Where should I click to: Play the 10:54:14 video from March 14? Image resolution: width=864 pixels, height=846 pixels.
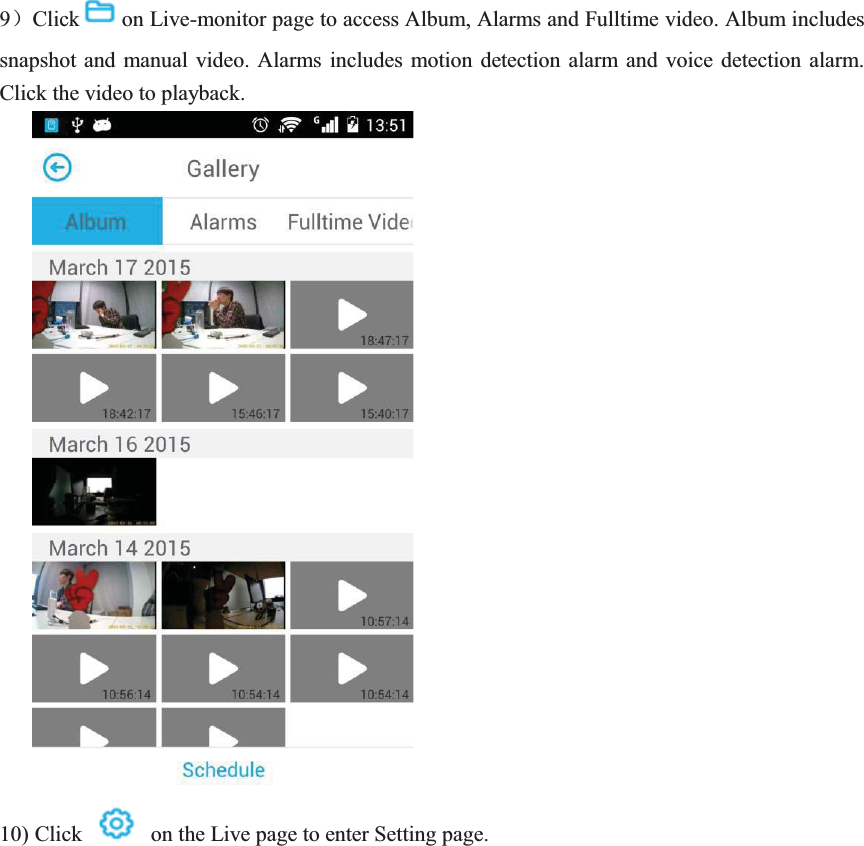[x=223, y=668]
